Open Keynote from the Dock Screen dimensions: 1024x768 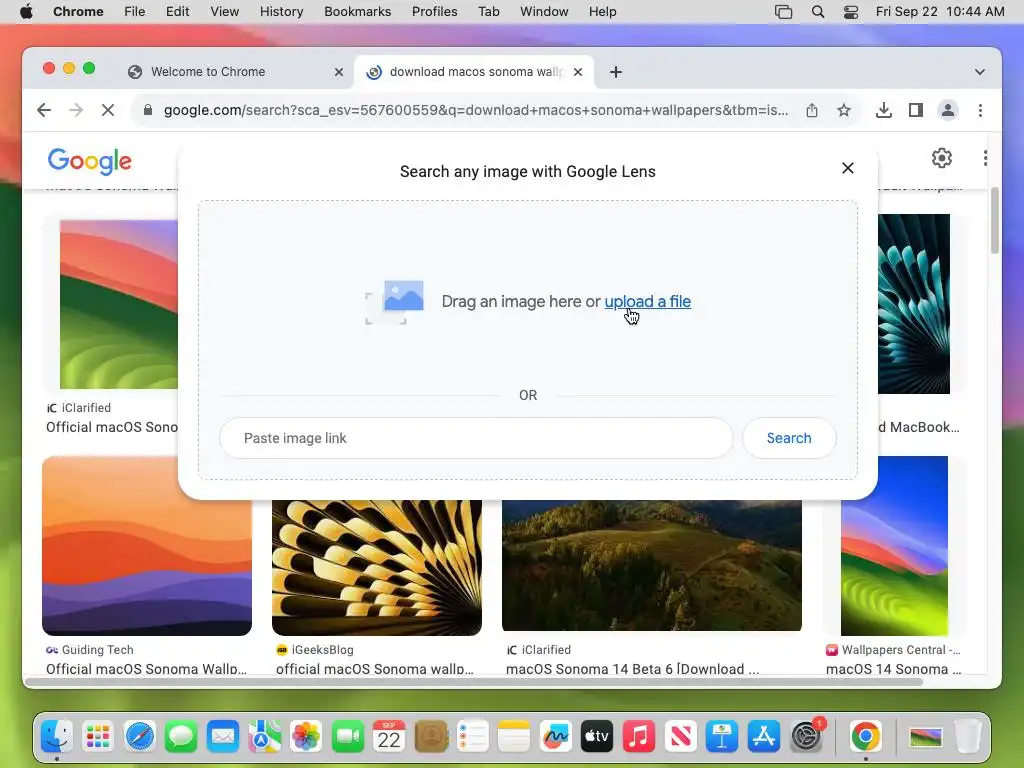point(722,737)
